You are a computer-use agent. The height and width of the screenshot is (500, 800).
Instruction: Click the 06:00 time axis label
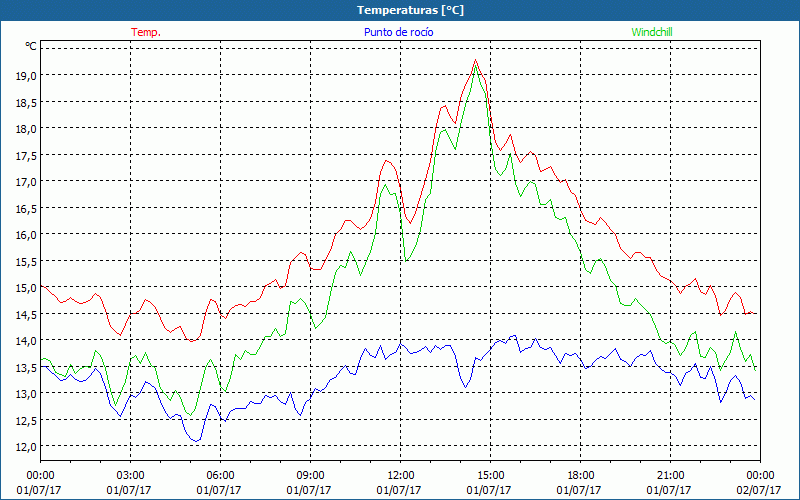(220, 475)
